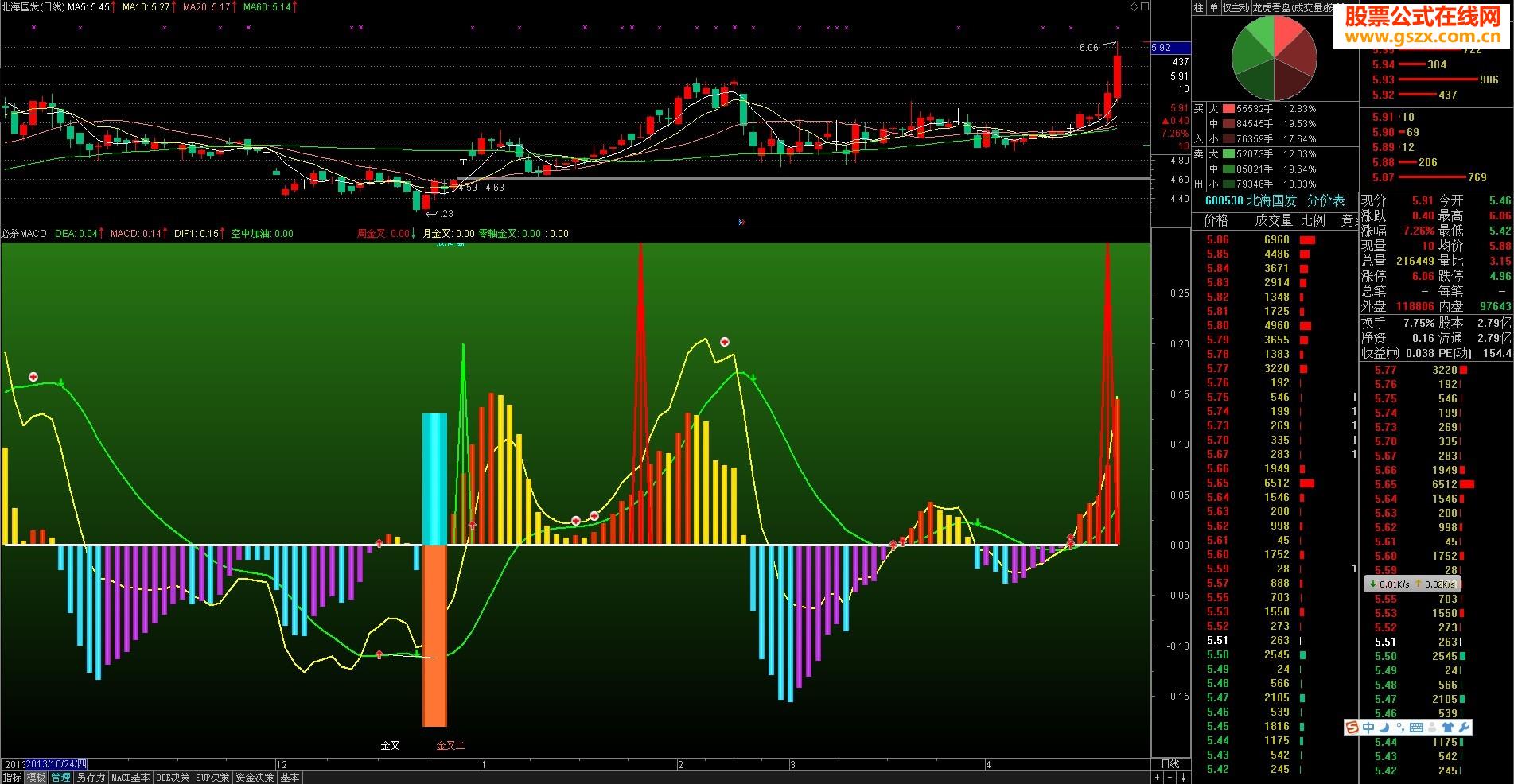Open the soft keyboard icon in IME bar
The width and height of the screenshot is (1514, 784).
click(1416, 727)
